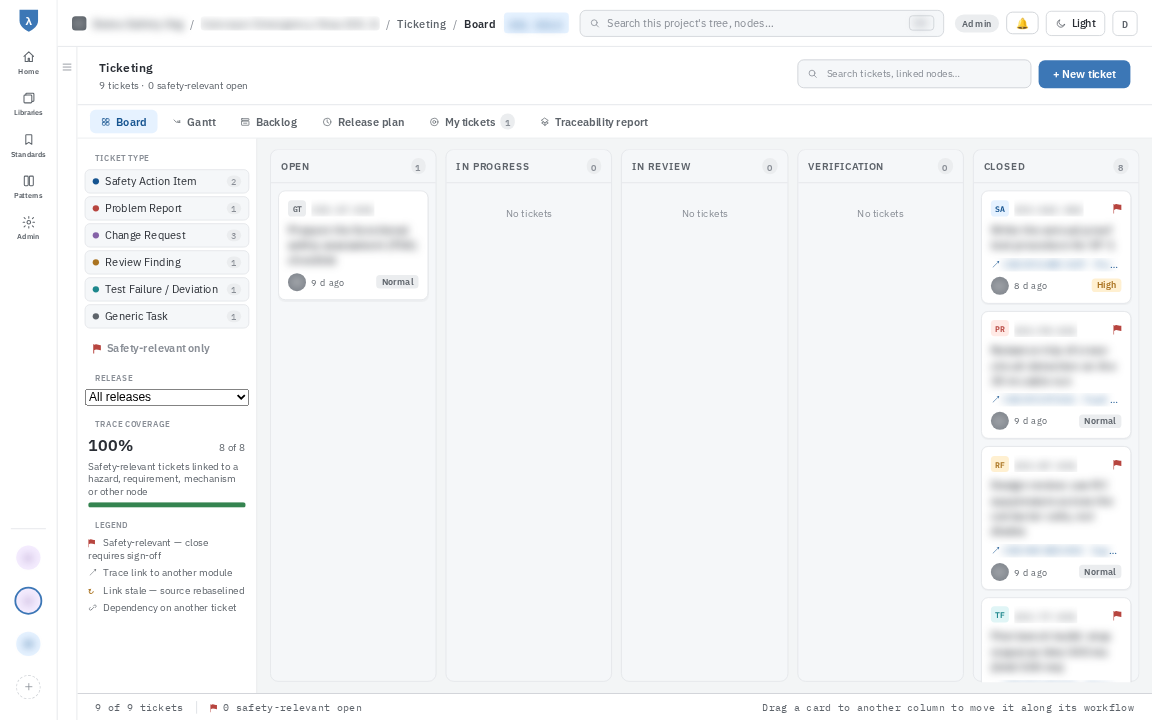Screen dimensions: 1152x720
Task: Toggle Safety-relevant only filter
Action: coord(151,348)
